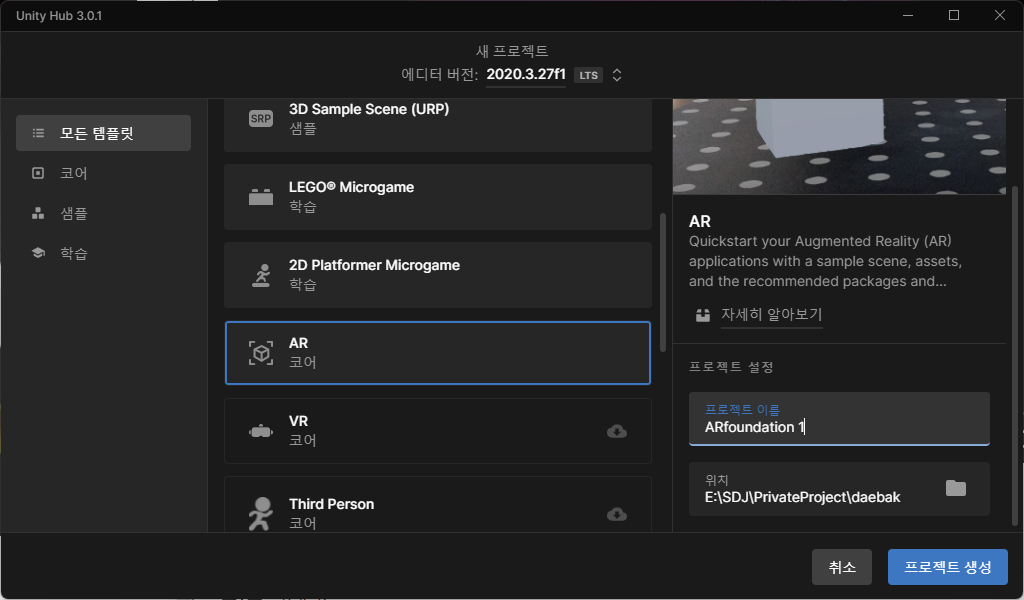Click the list icon beside 모든 템플릿
Image resolution: width=1024 pixels, height=600 pixels.
coord(39,133)
